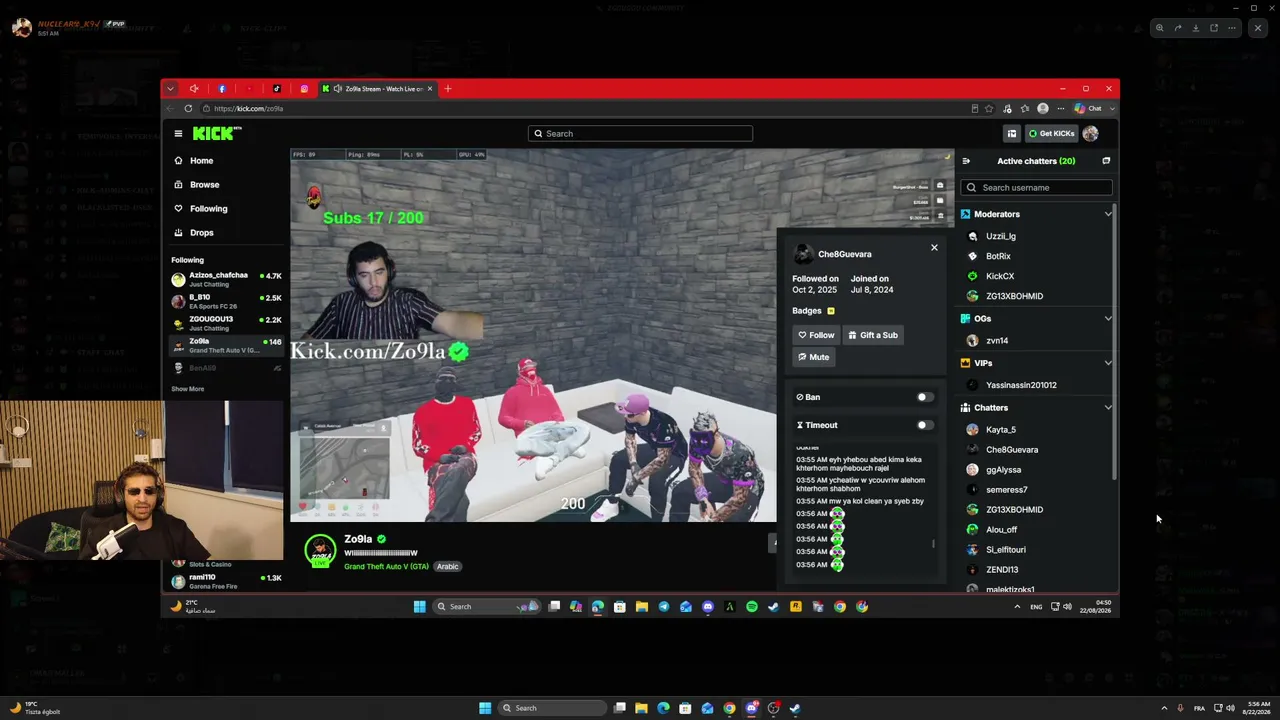Open a new browser tab
The height and width of the screenshot is (720, 1280).
(448, 89)
